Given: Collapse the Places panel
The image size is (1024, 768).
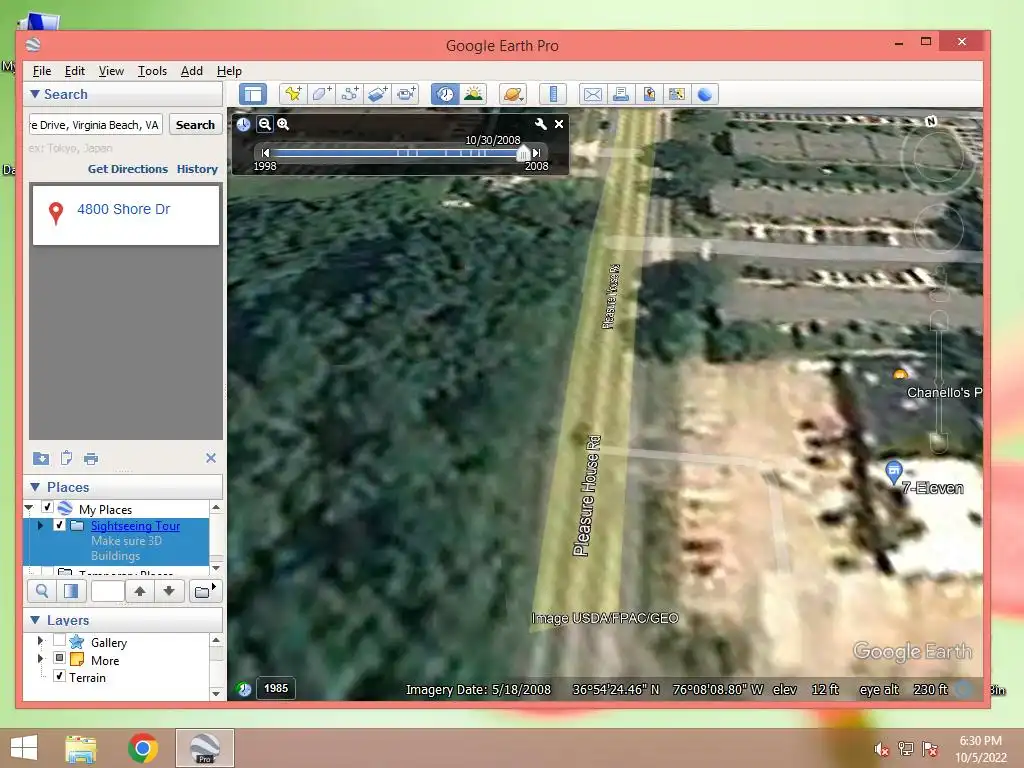Looking at the screenshot, I should pyautogui.click(x=35, y=487).
